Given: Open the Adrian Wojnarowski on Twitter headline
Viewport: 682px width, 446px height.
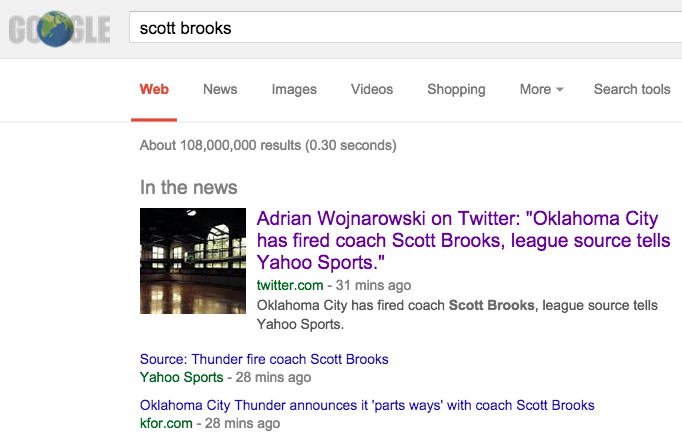Looking at the screenshot, I should [x=463, y=240].
